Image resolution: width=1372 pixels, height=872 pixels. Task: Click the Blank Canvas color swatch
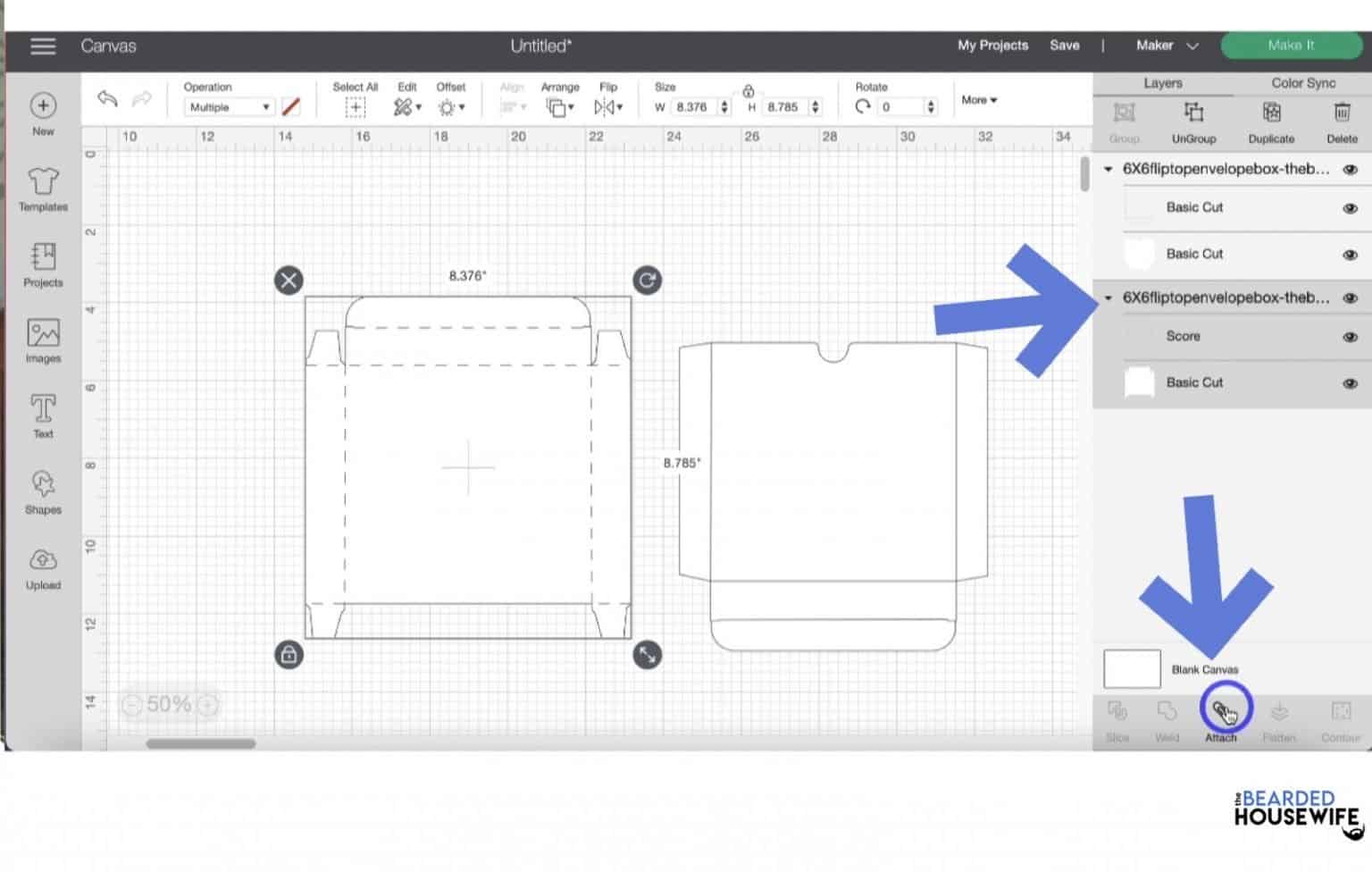[1132, 668]
